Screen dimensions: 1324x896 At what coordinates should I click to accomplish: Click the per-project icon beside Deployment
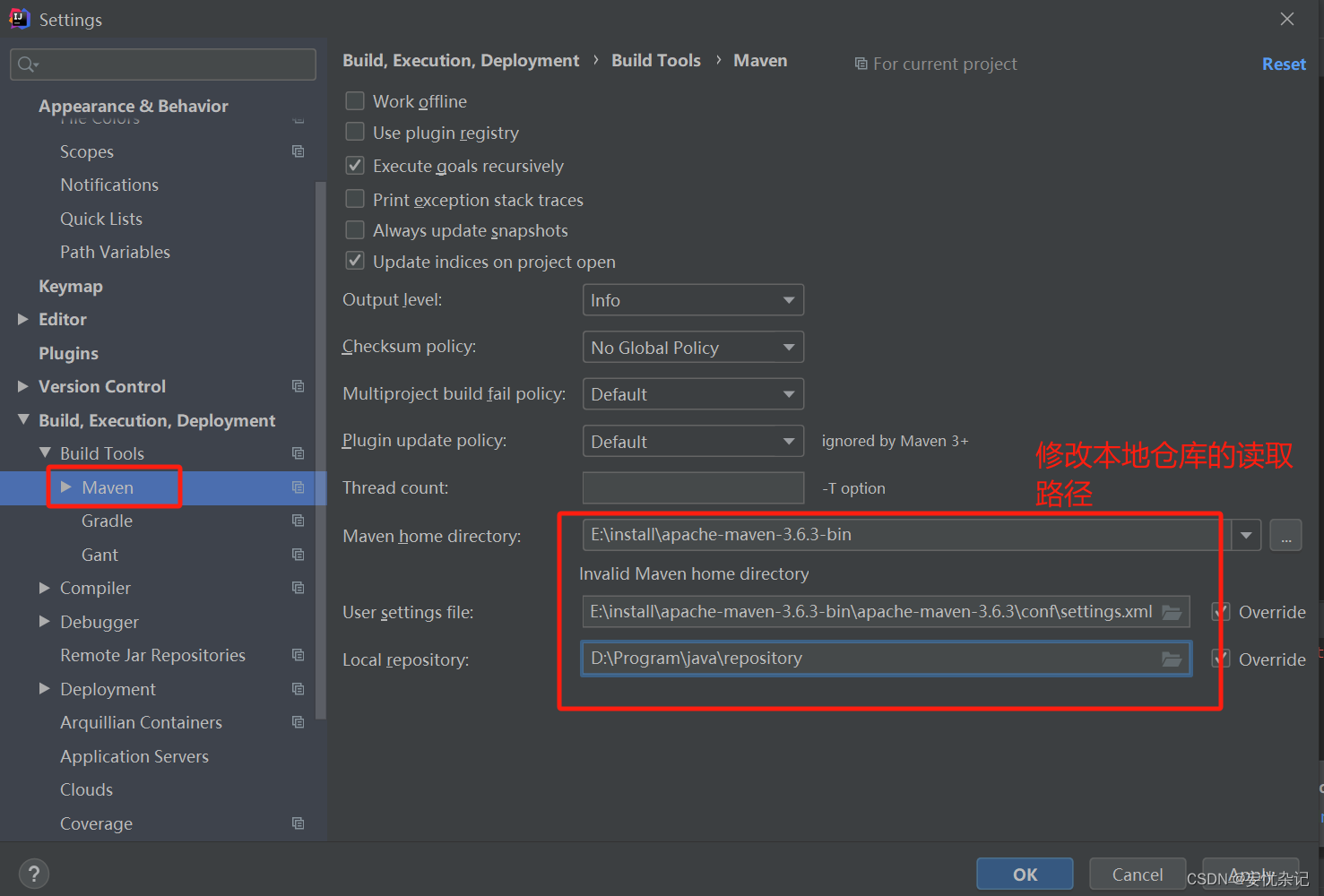299,689
